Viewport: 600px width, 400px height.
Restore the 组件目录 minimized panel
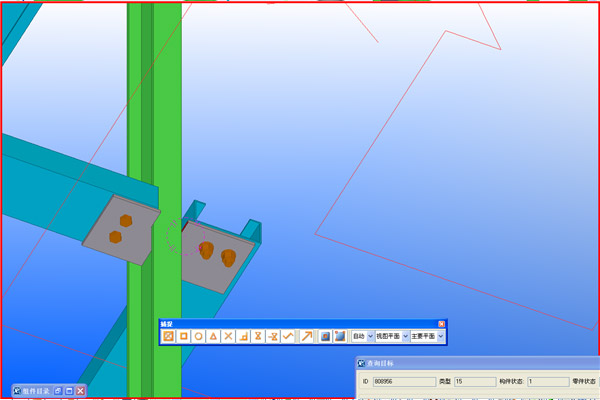58,390
